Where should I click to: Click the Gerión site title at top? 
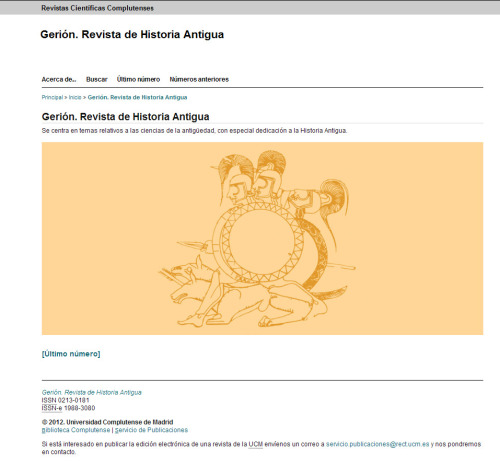click(x=132, y=34)
